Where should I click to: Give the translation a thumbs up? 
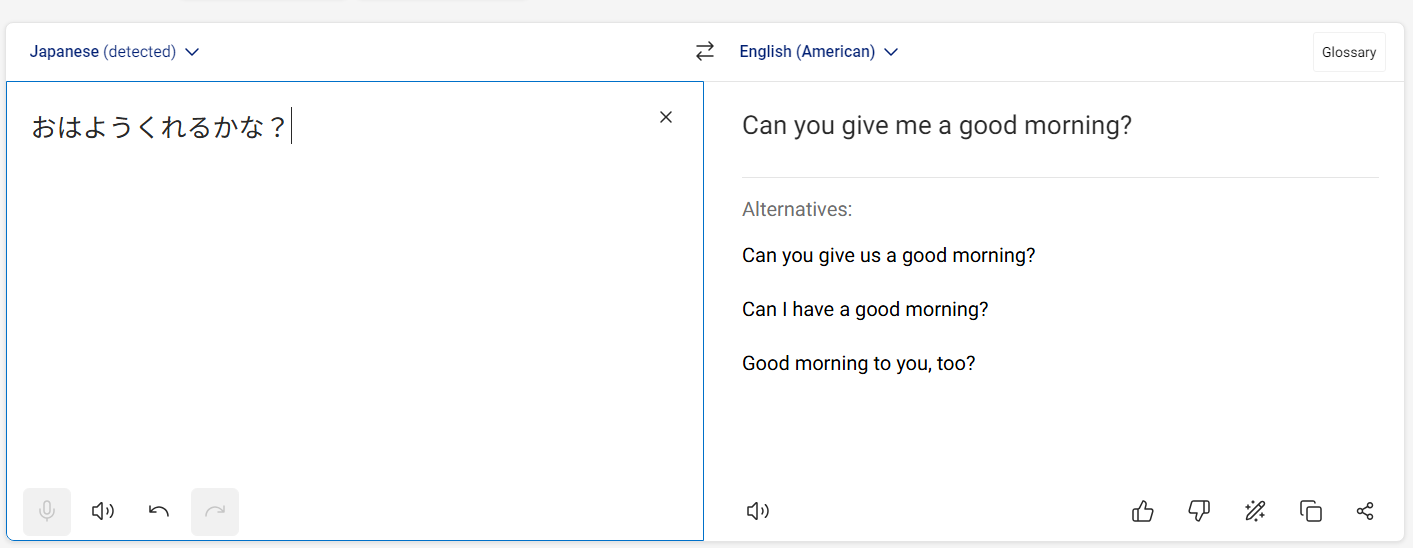point(1142,512)
